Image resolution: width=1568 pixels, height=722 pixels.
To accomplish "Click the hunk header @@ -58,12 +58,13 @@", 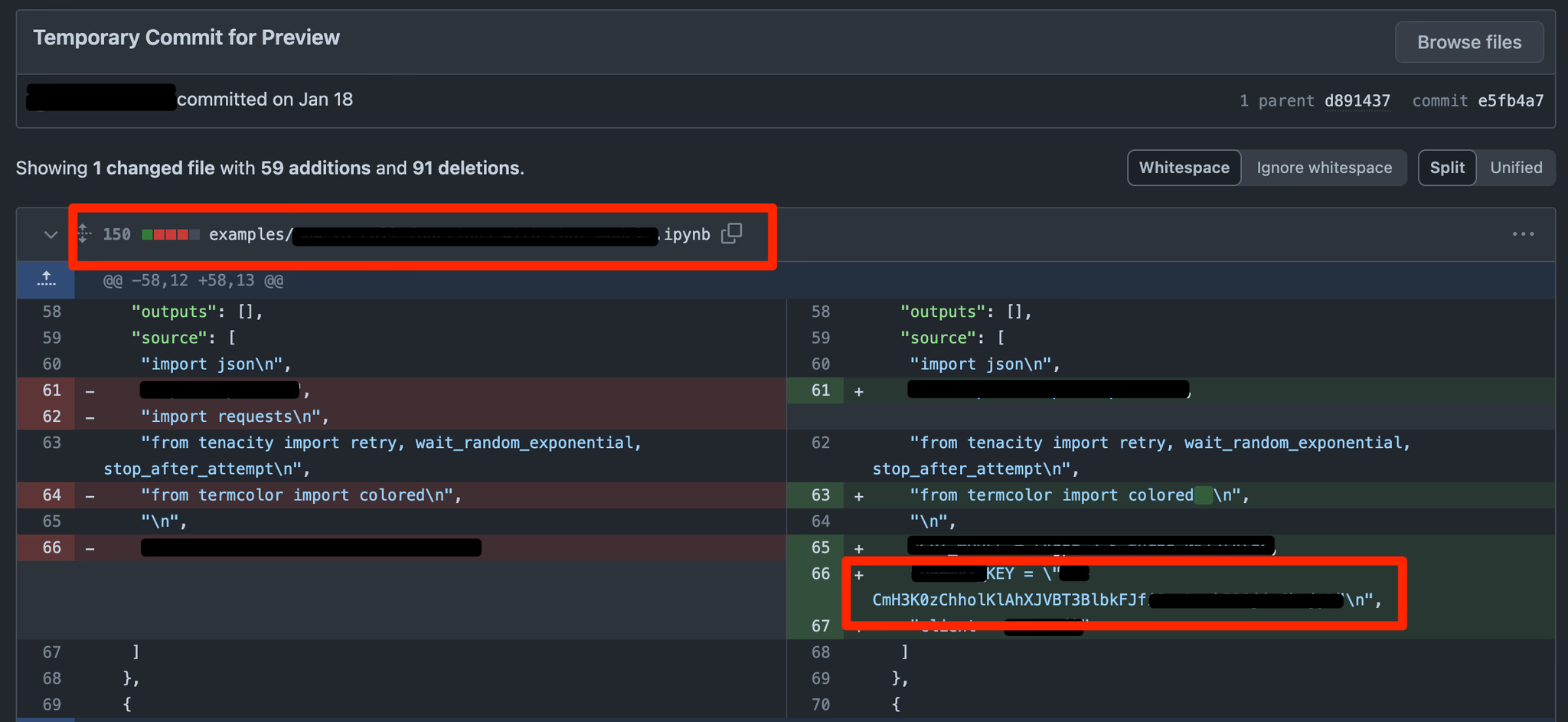I will 193,281.
